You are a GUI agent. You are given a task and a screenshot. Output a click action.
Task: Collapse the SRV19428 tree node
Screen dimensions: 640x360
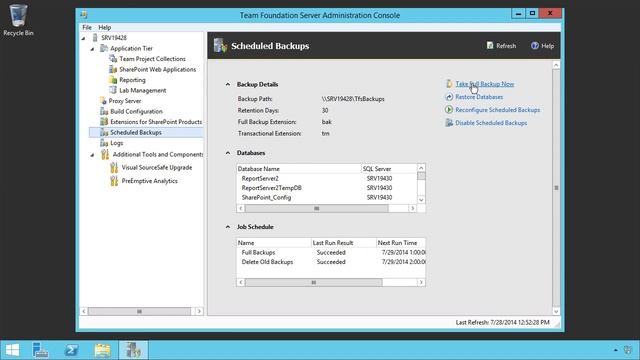pyautogui.click(x=84, y=38)
